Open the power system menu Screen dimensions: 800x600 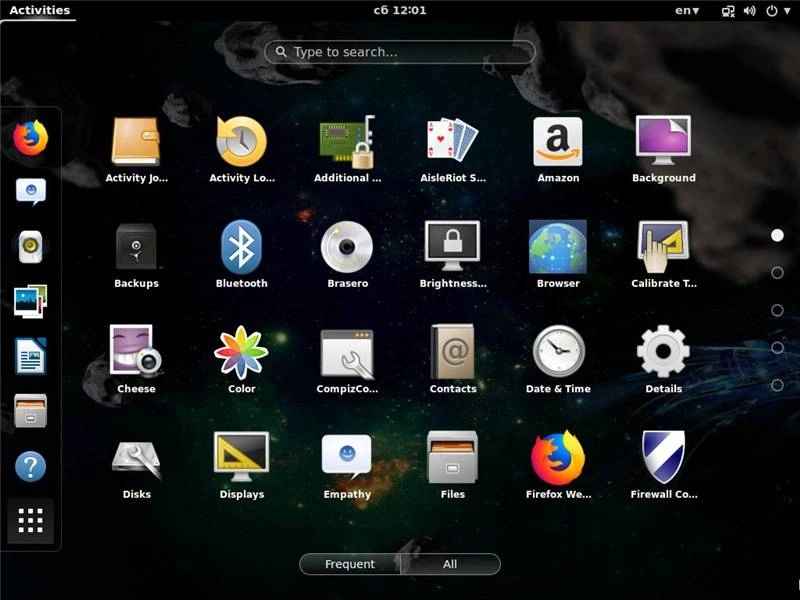778,11
